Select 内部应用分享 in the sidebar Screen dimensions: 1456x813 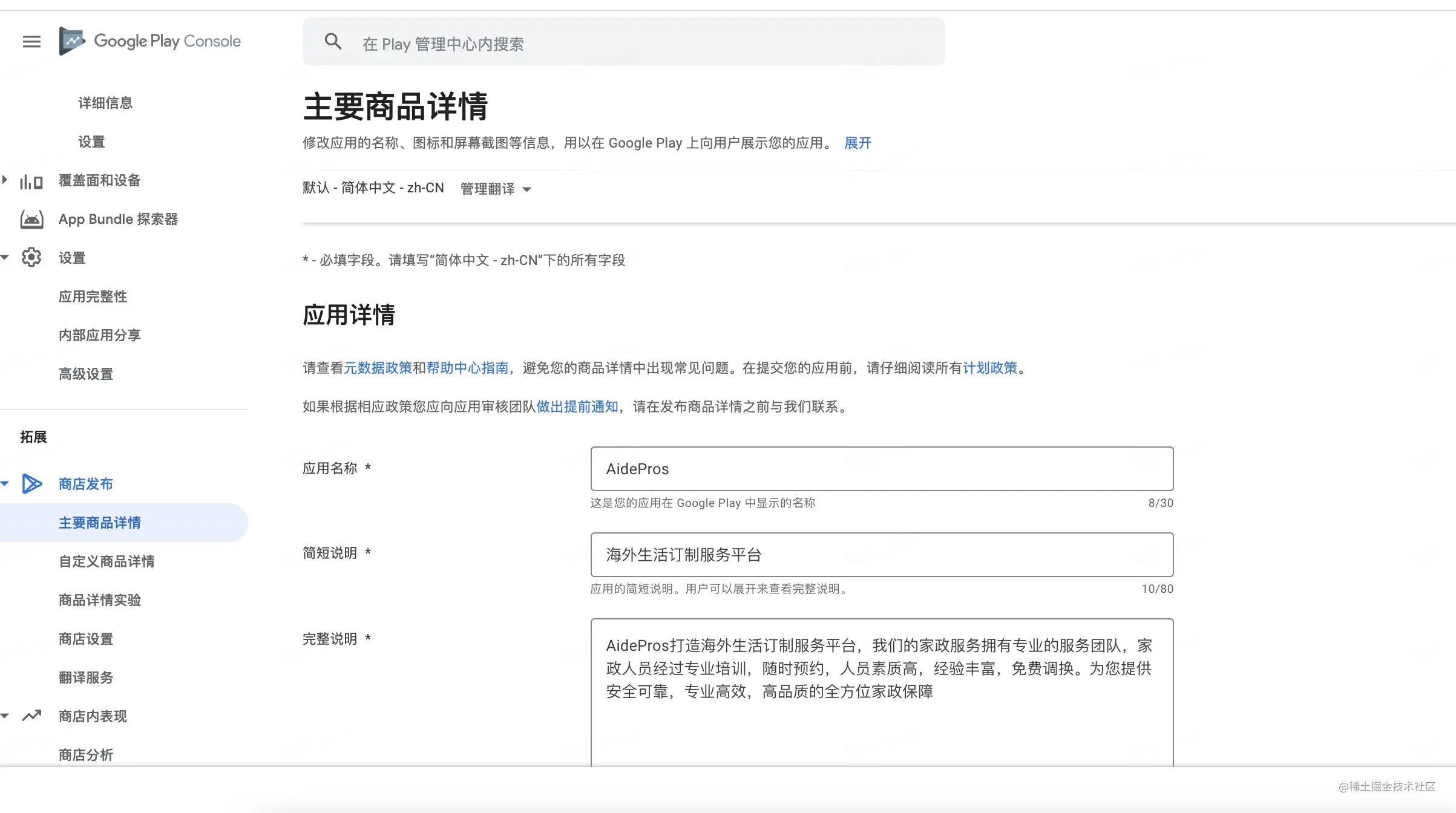[100, 336]
